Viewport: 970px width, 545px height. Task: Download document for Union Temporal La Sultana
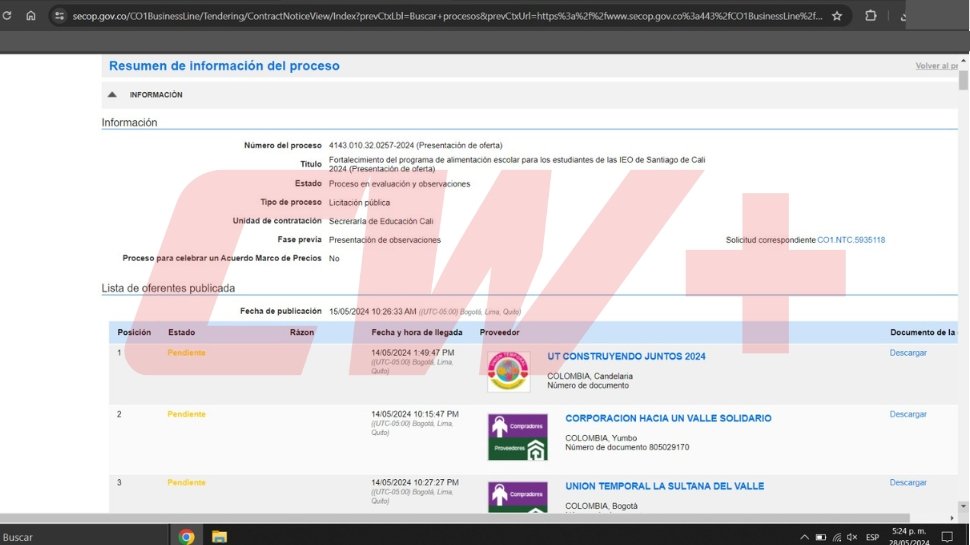908,482
